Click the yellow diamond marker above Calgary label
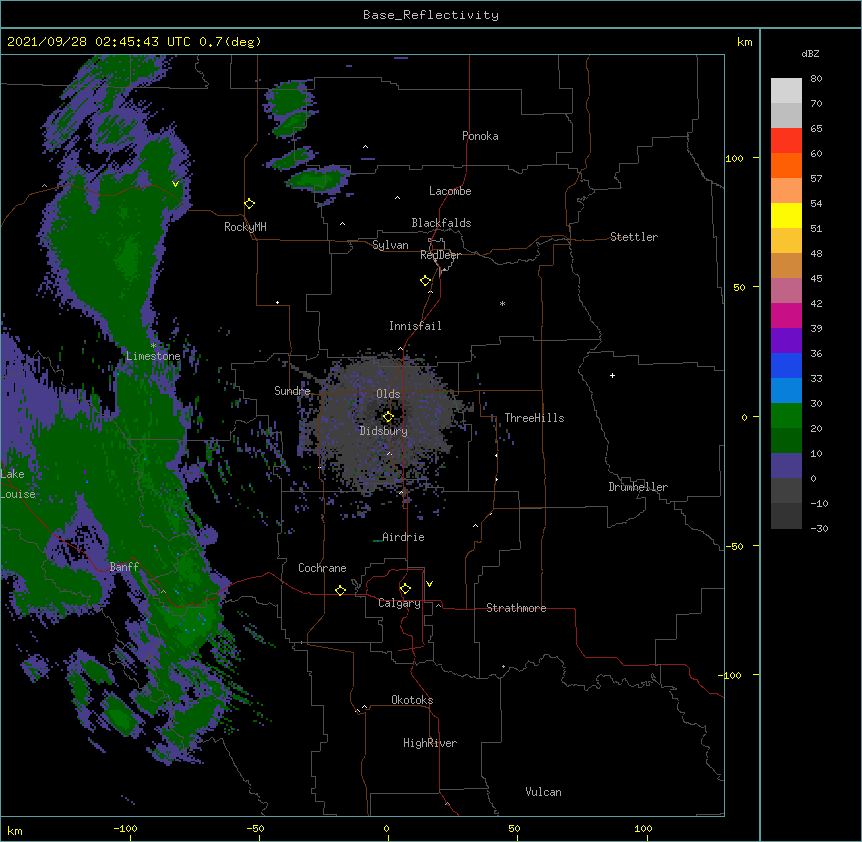Viewport: 862px width, 842px height. (405, 589)
